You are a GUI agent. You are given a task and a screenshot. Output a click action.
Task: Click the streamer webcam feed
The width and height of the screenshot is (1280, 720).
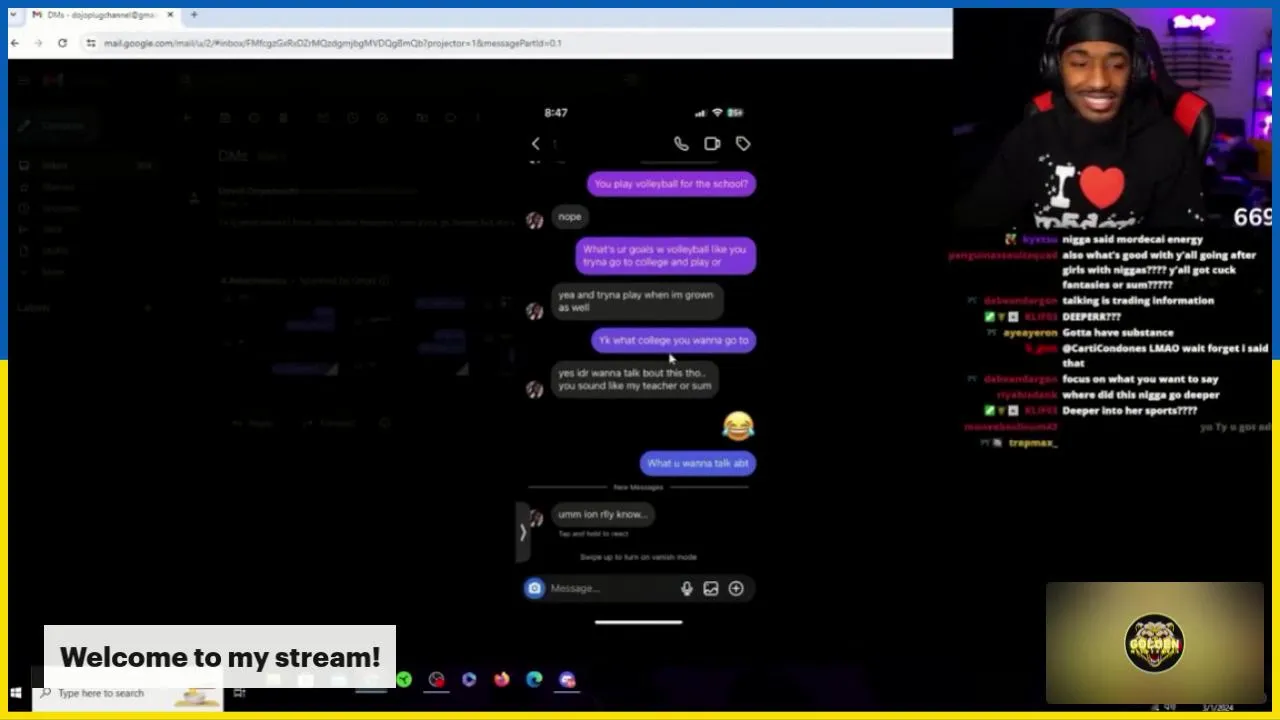[1112, 118]
